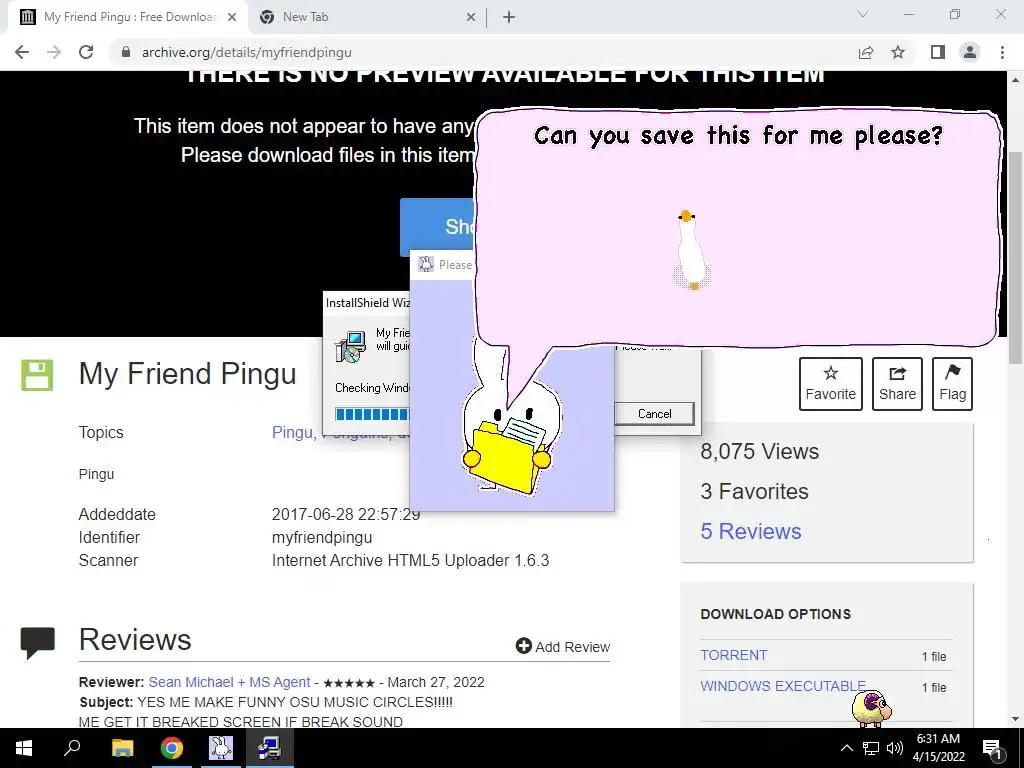Select the installer app in taskbar
The image size is (1024, 768).
pyautogui.click(x=270, y=748)
